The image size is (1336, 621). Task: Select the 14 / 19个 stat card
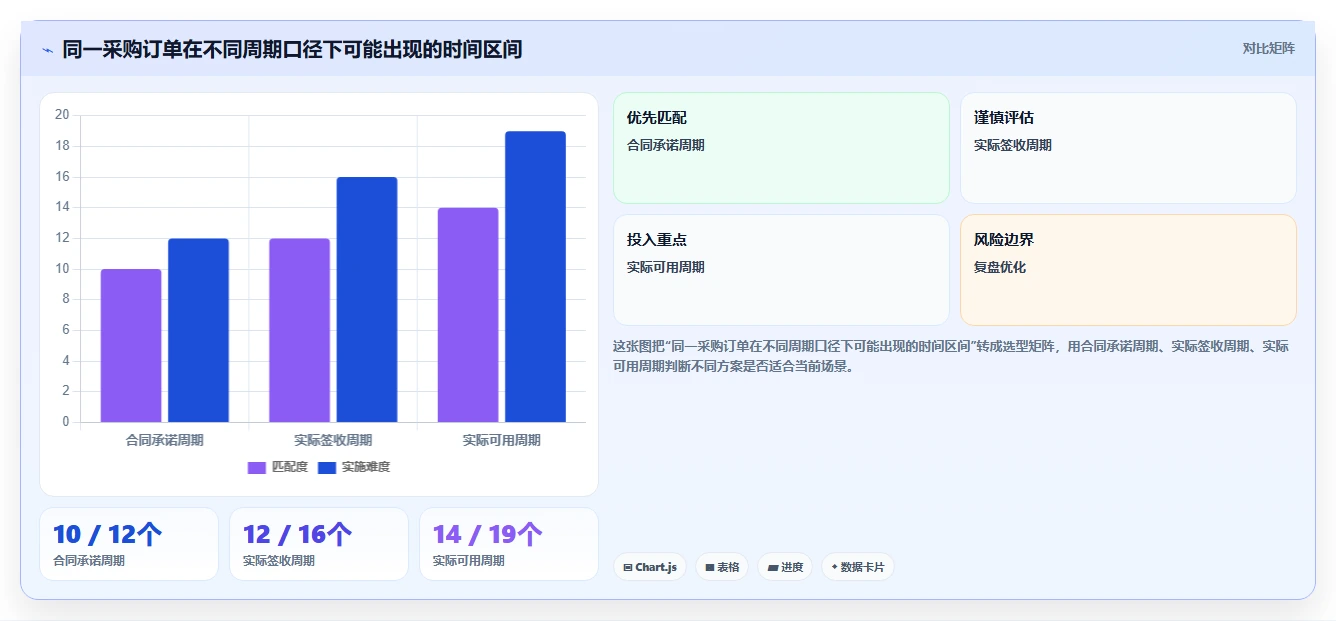[509, 544]
